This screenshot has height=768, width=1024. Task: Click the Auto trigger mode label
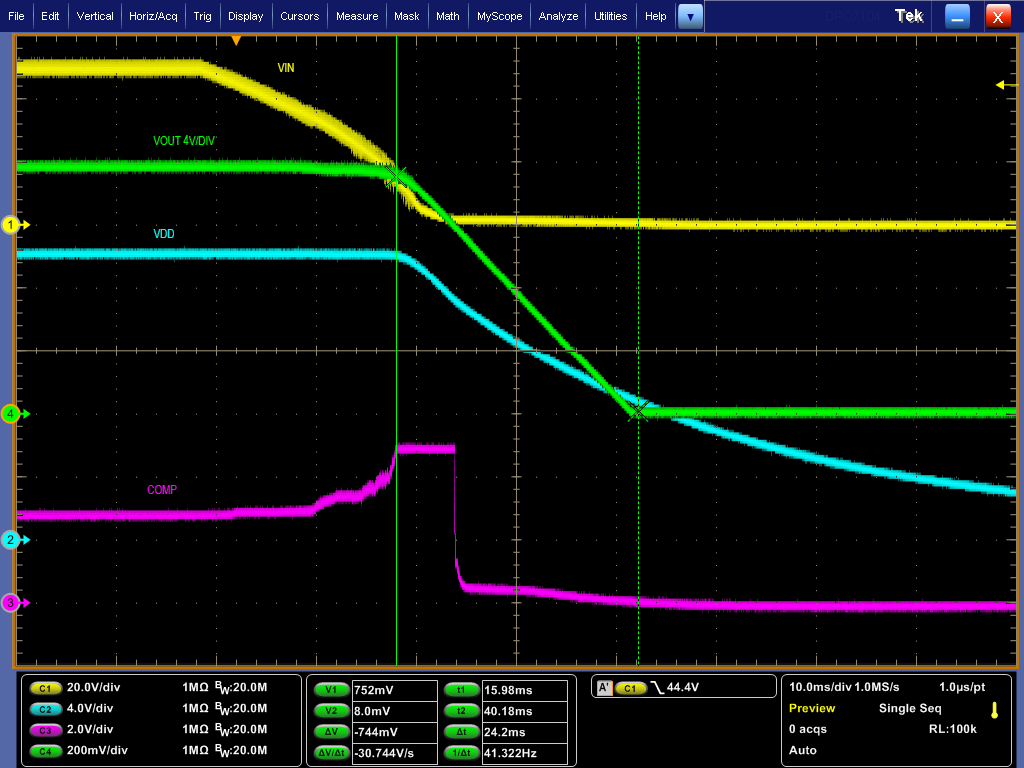(x=806, y=750)
